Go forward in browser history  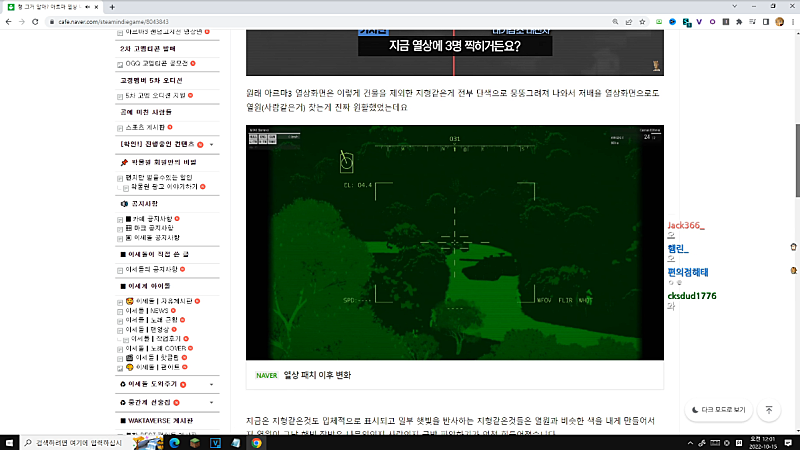pos(21,22)
